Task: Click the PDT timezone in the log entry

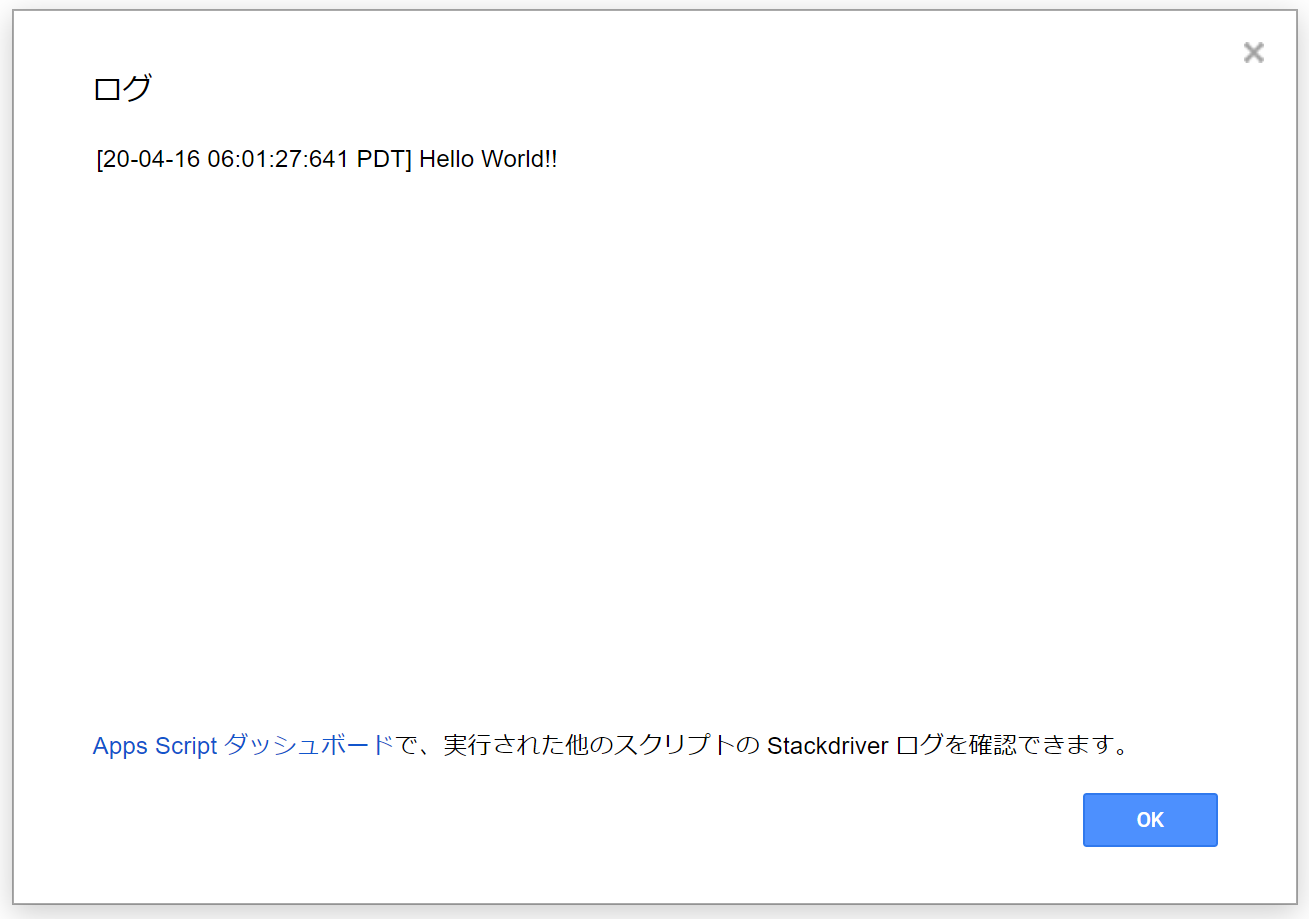Action: point(380,160)
